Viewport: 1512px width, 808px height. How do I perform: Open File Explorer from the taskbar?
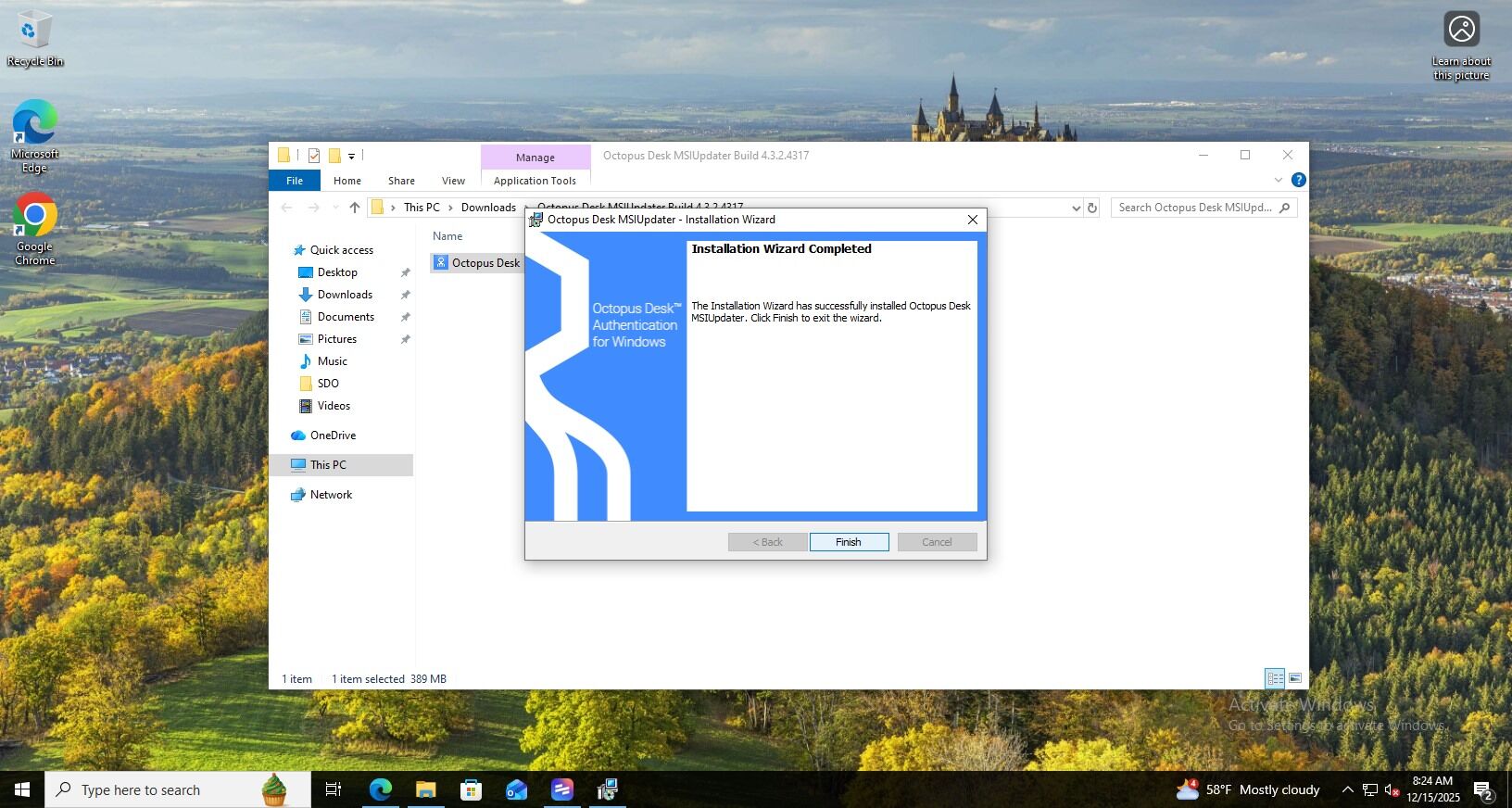(425, 789)
